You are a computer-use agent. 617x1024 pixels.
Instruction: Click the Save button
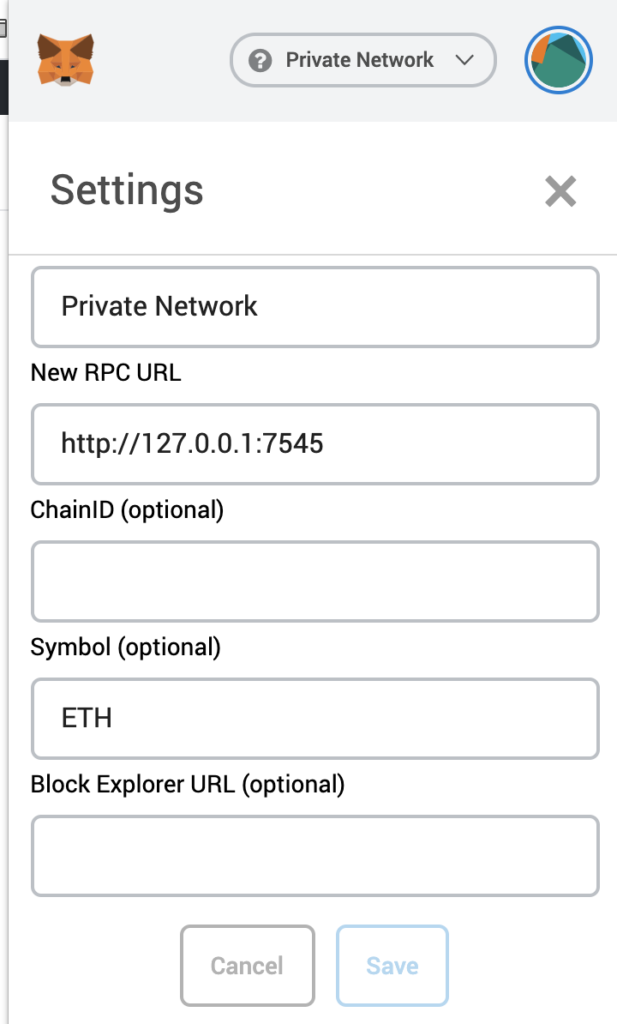tap(392, 965)
